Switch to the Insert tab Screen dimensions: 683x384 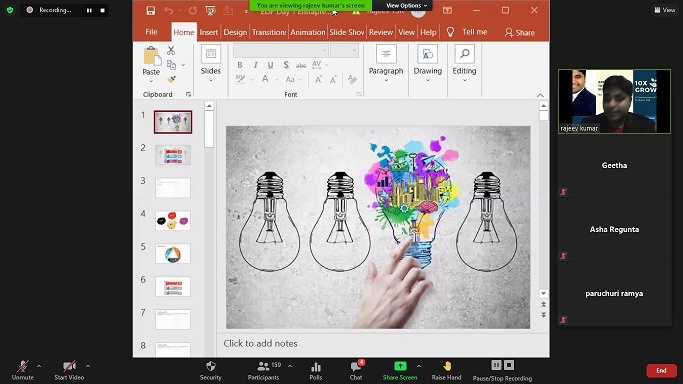209,32
